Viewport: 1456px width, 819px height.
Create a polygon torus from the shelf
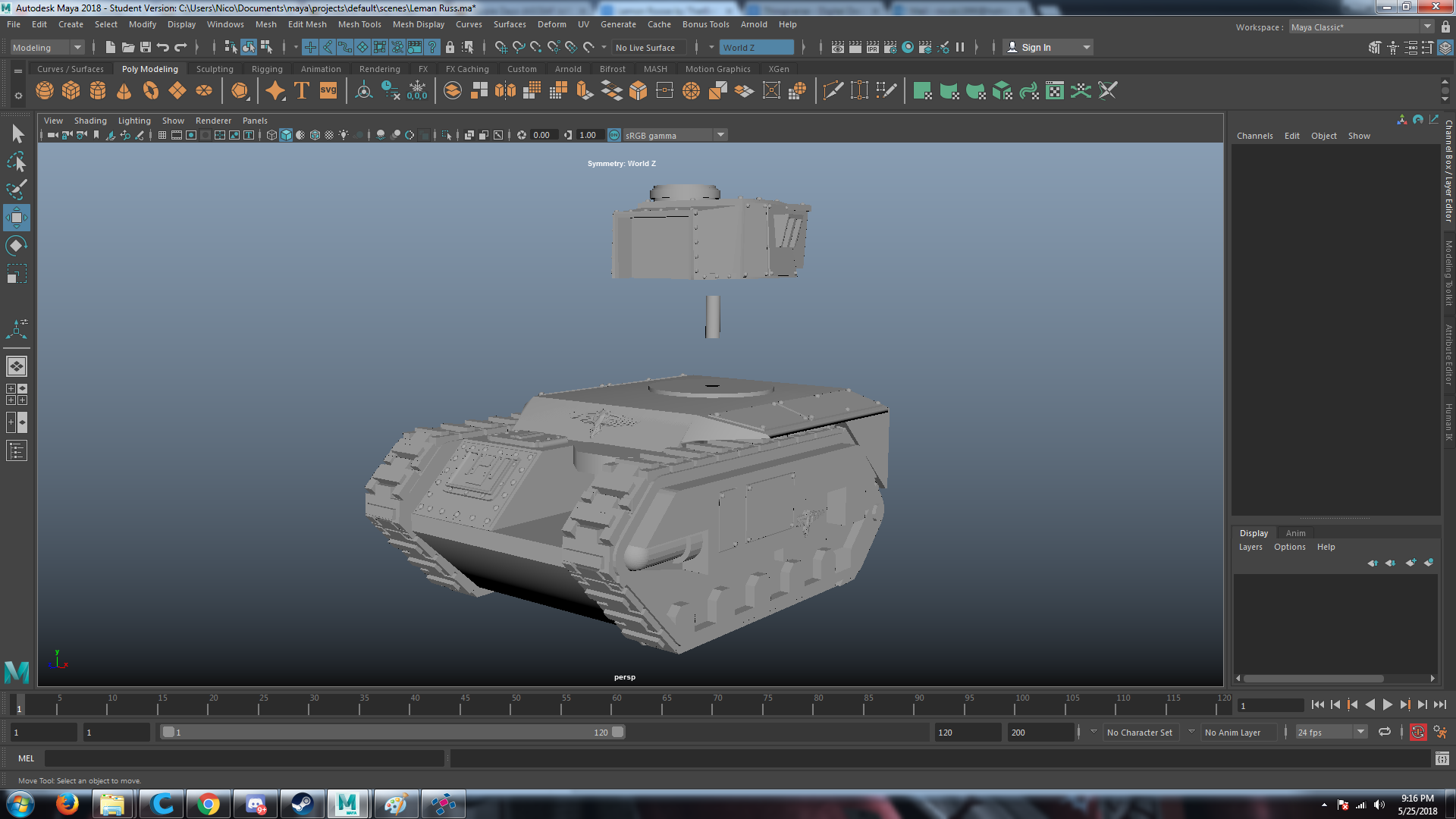pyautogui.click(x=151, y=91)
